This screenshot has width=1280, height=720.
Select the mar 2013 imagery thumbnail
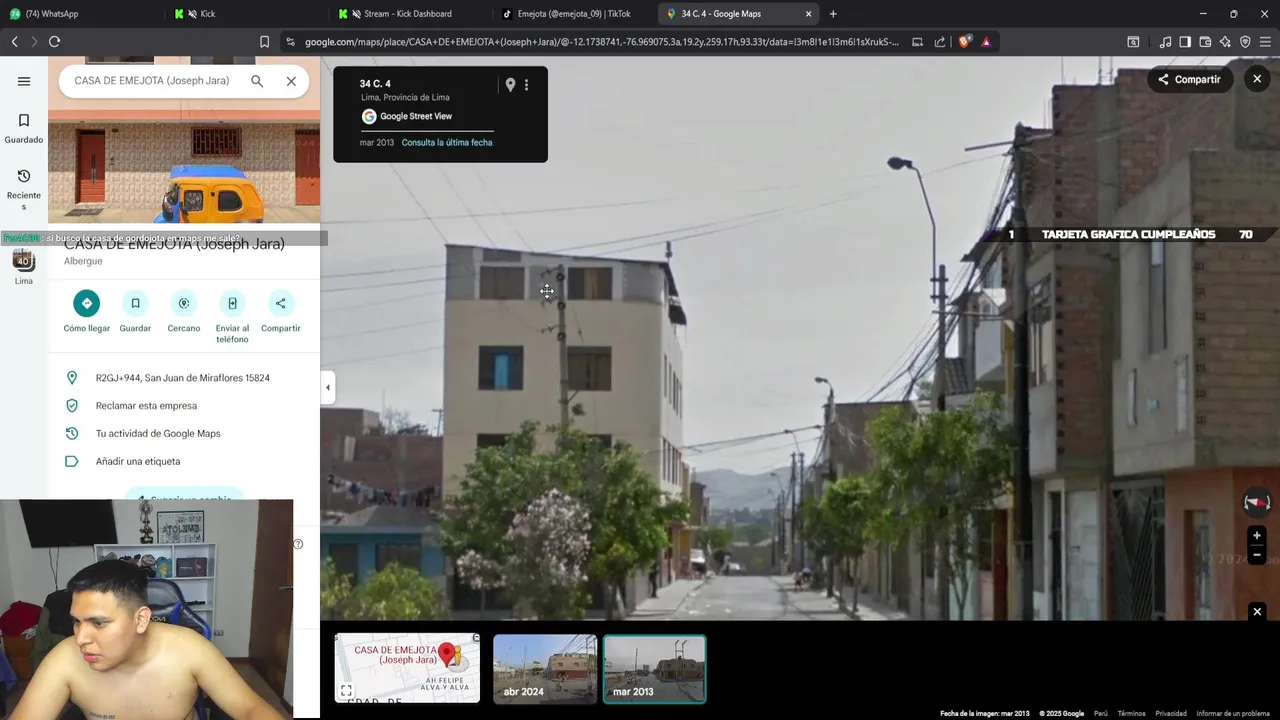[655, 669]
